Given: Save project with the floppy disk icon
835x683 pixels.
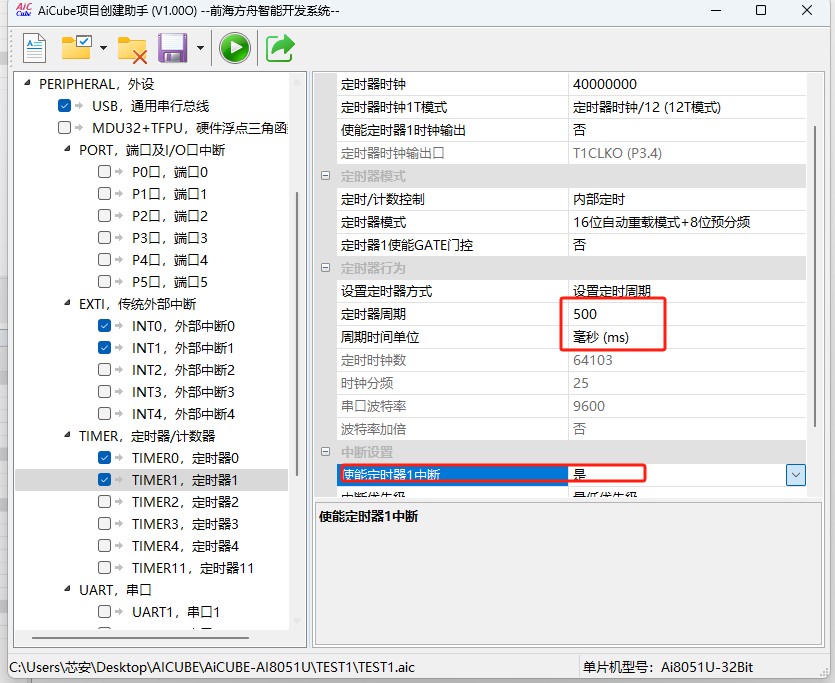Looking at the screenshot, I should click(173, 48).
